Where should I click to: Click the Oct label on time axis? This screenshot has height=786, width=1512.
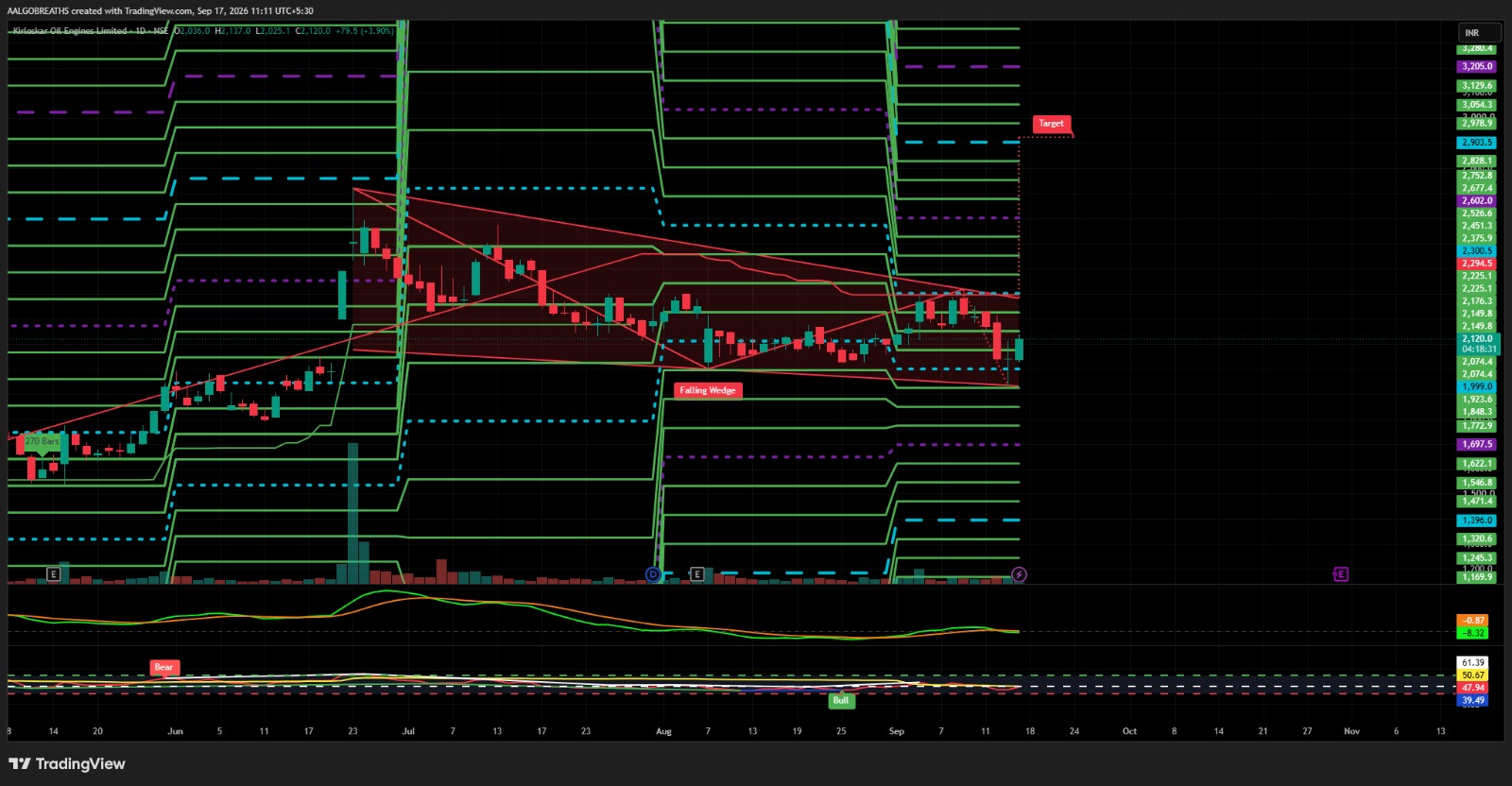tap(1129, 731)
